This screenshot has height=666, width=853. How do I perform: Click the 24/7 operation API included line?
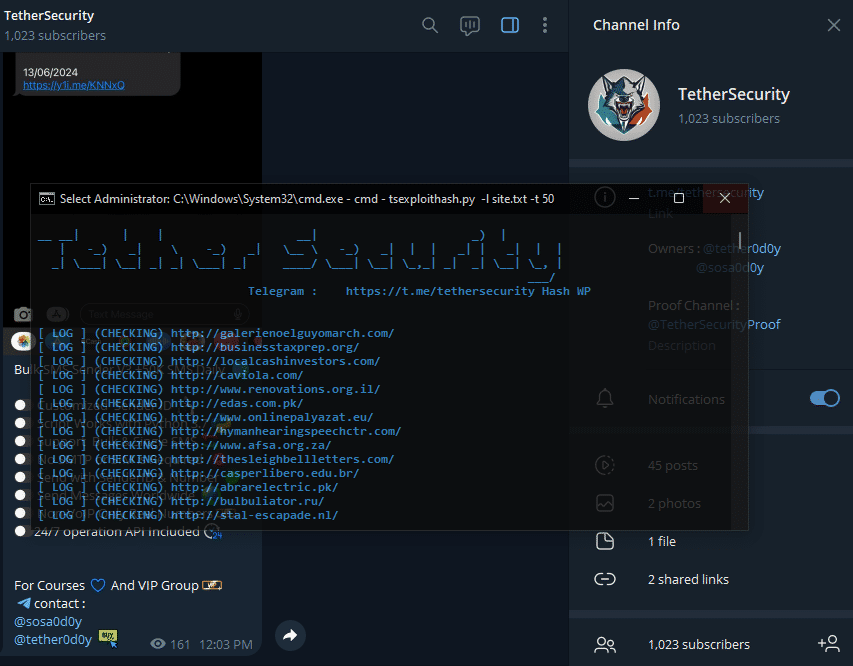pos(117,532)
